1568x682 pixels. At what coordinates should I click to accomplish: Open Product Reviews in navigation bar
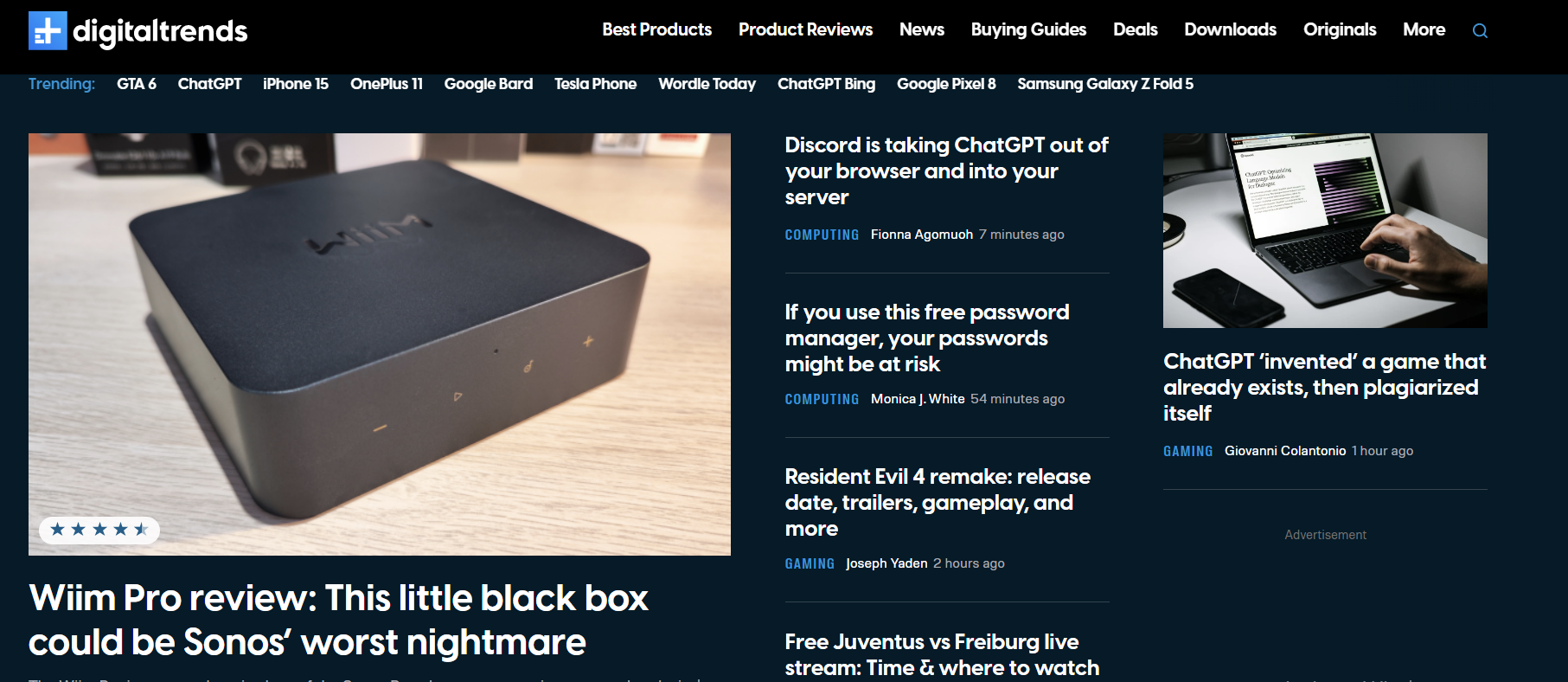click(805, 29)
